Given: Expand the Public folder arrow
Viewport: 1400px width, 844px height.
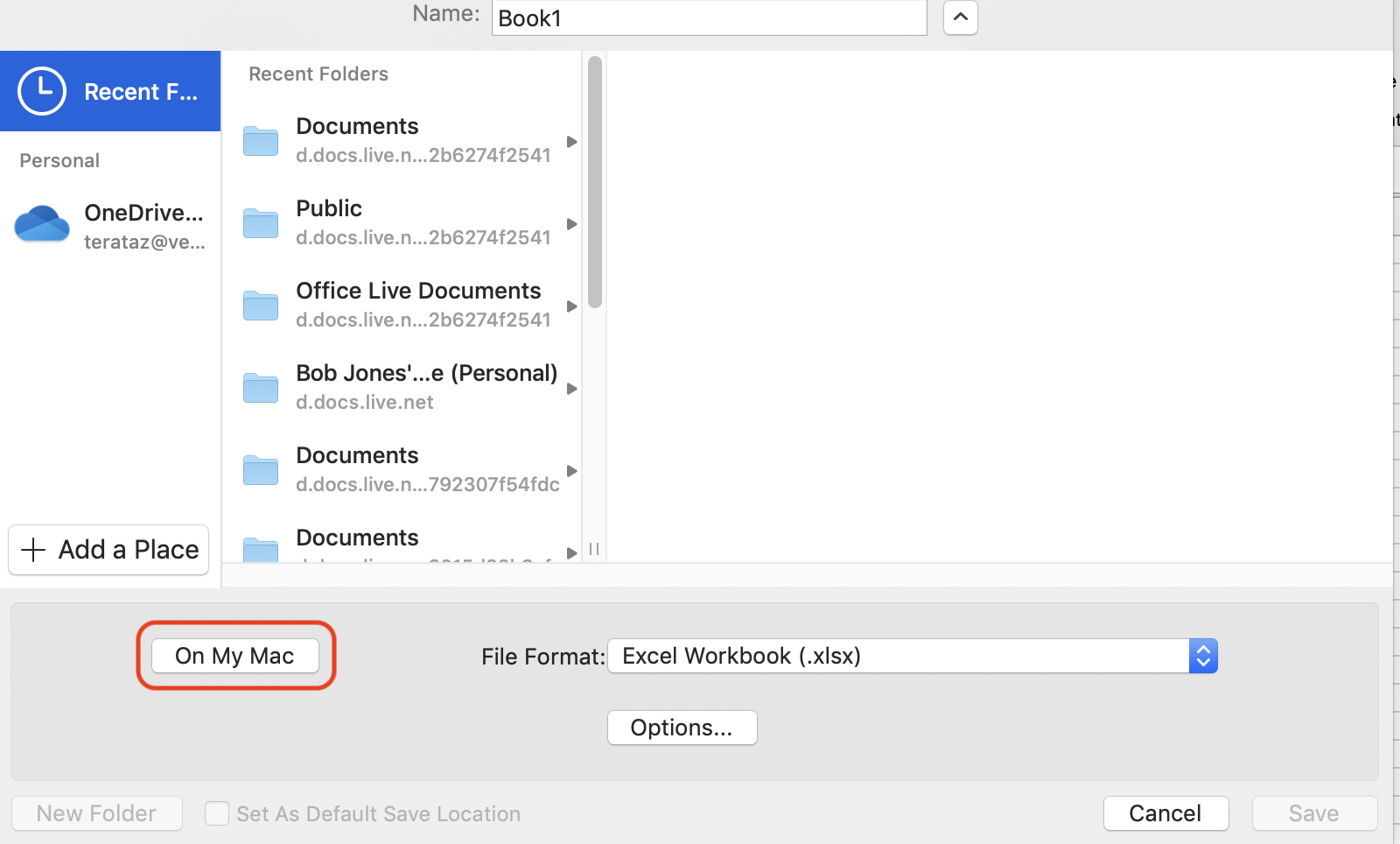Looking at the screenshot, I should (x=571, y=224).
